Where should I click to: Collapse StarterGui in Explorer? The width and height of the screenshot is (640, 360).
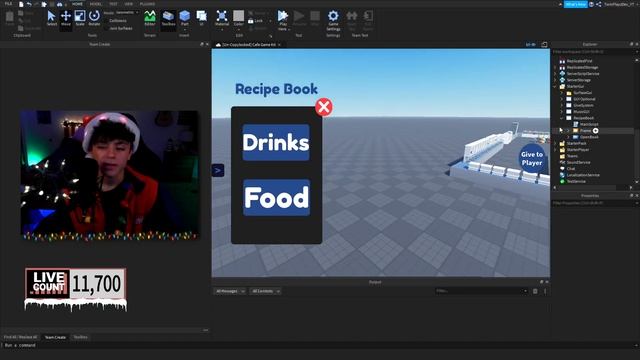click(x=555, y=87)
